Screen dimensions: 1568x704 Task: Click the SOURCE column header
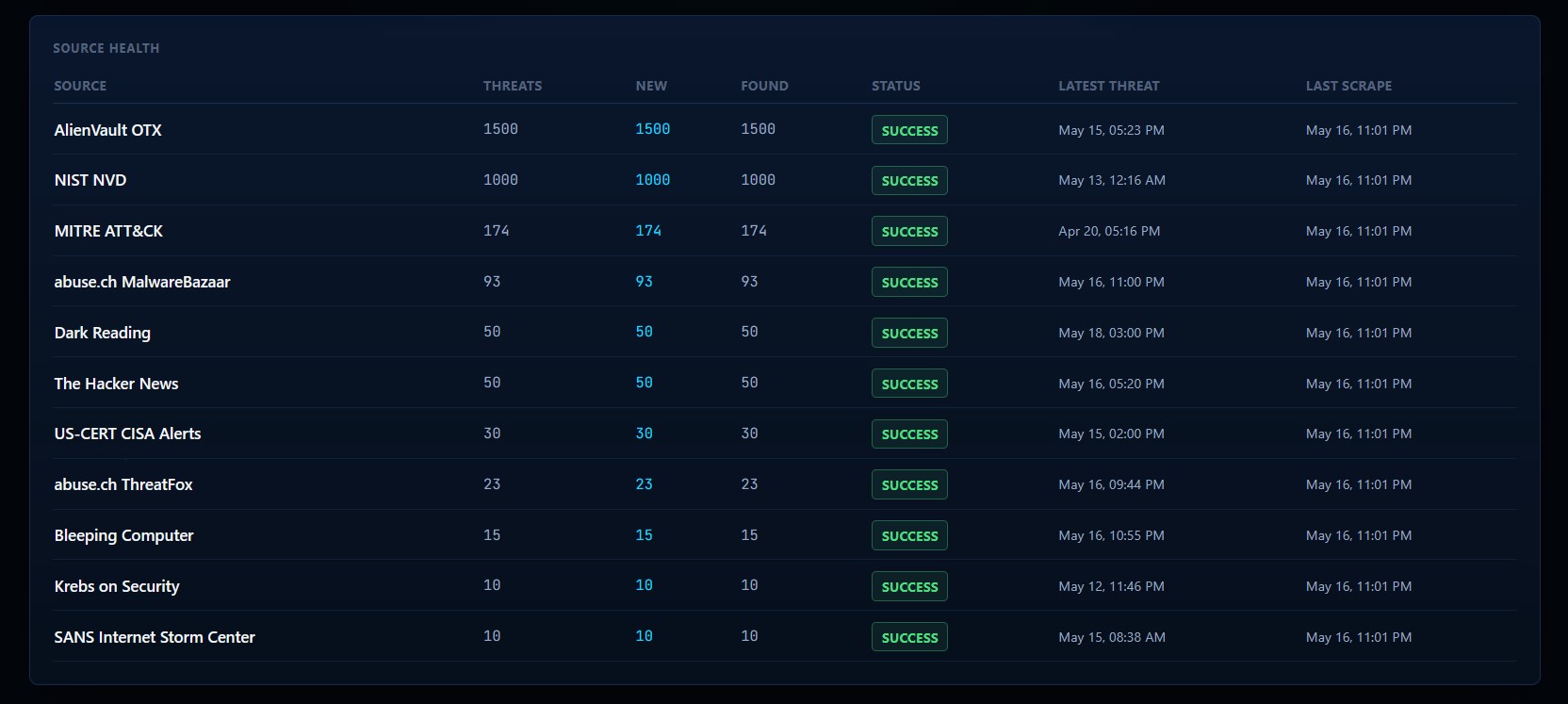[80, 86]
